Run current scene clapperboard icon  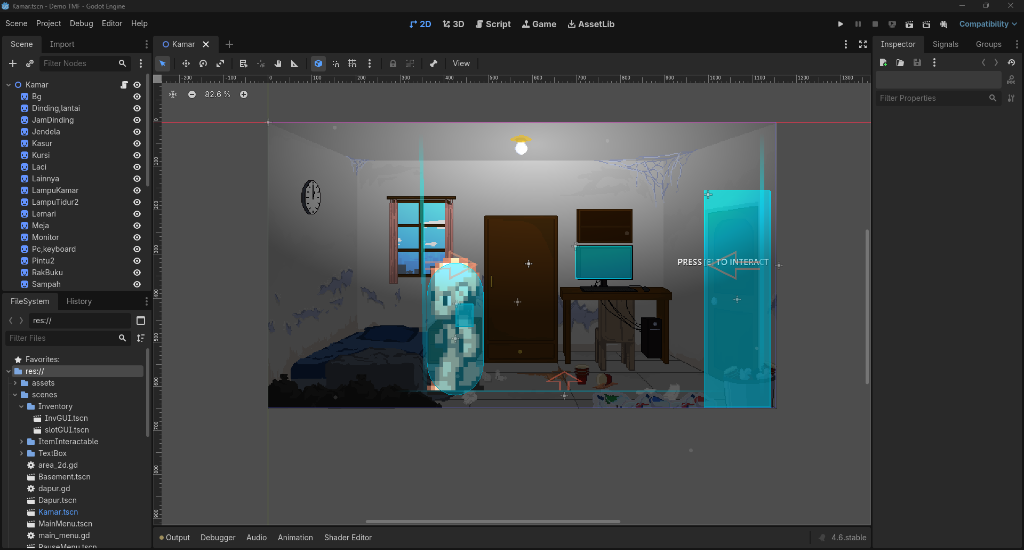tap(909, 24)
